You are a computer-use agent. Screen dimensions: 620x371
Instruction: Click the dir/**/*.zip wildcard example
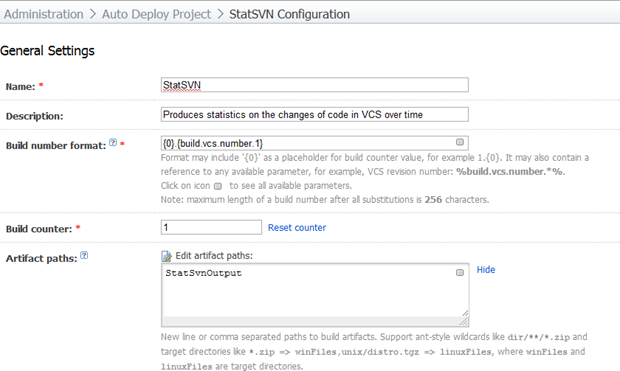pos(539,337)
